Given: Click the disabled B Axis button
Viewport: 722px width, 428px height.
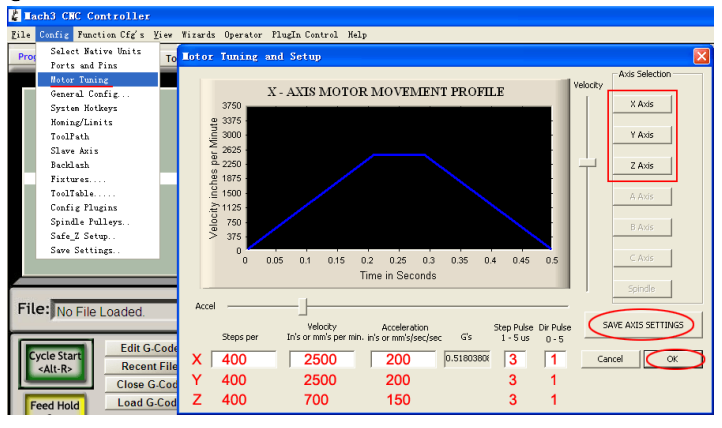Looking at the screenshot, I should coord(642,227).
